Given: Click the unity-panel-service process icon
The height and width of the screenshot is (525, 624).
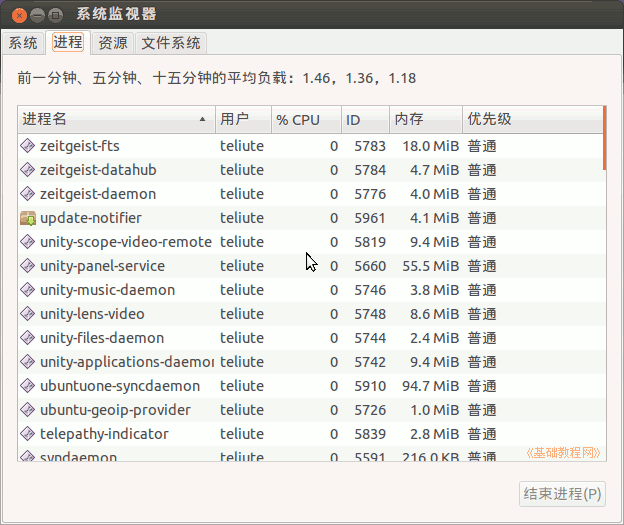Looking at the screenshot, I should [x=28, y=266].
